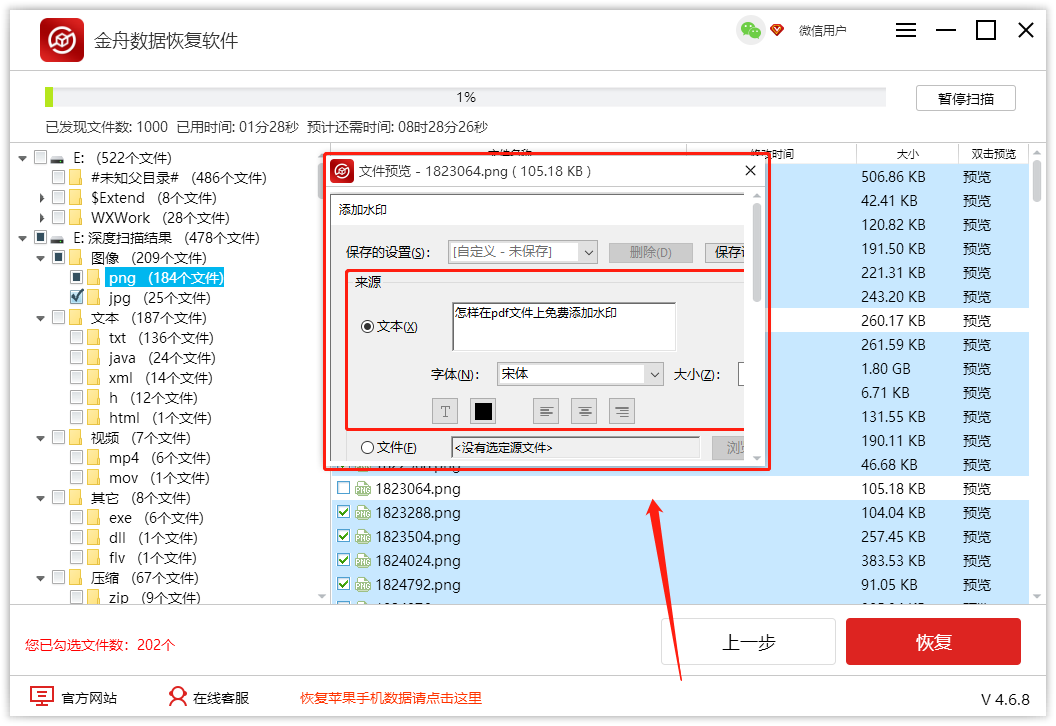Click the 删除(D) button
The image size is (1056, 726).
(651, 252)
